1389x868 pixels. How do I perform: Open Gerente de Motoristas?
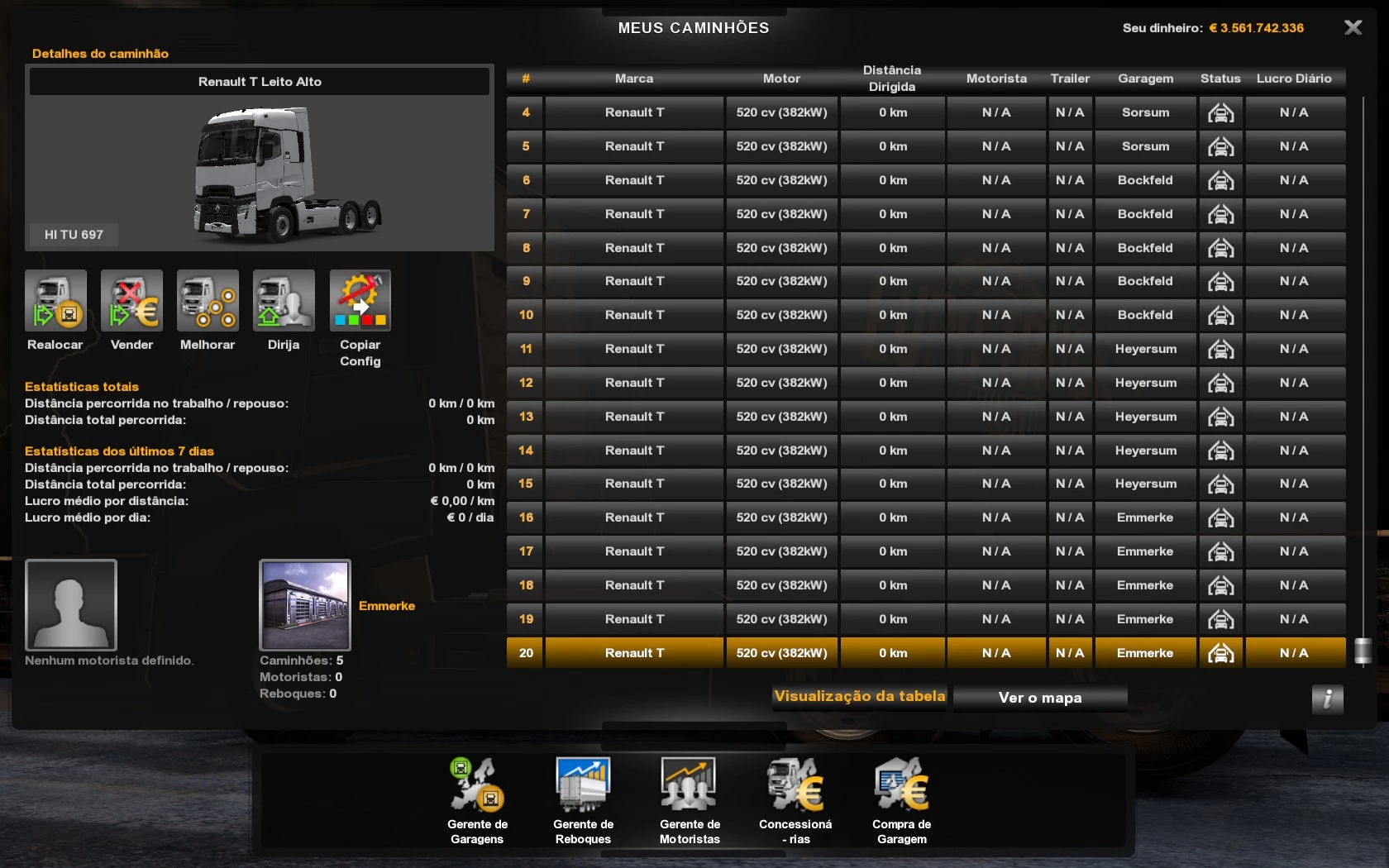click(689, 785)
